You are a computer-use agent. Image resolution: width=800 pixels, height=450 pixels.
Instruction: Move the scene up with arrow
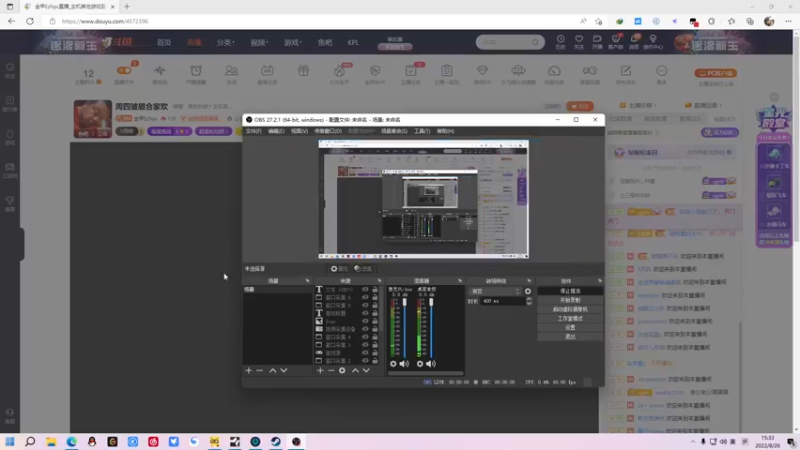[272, 370]
